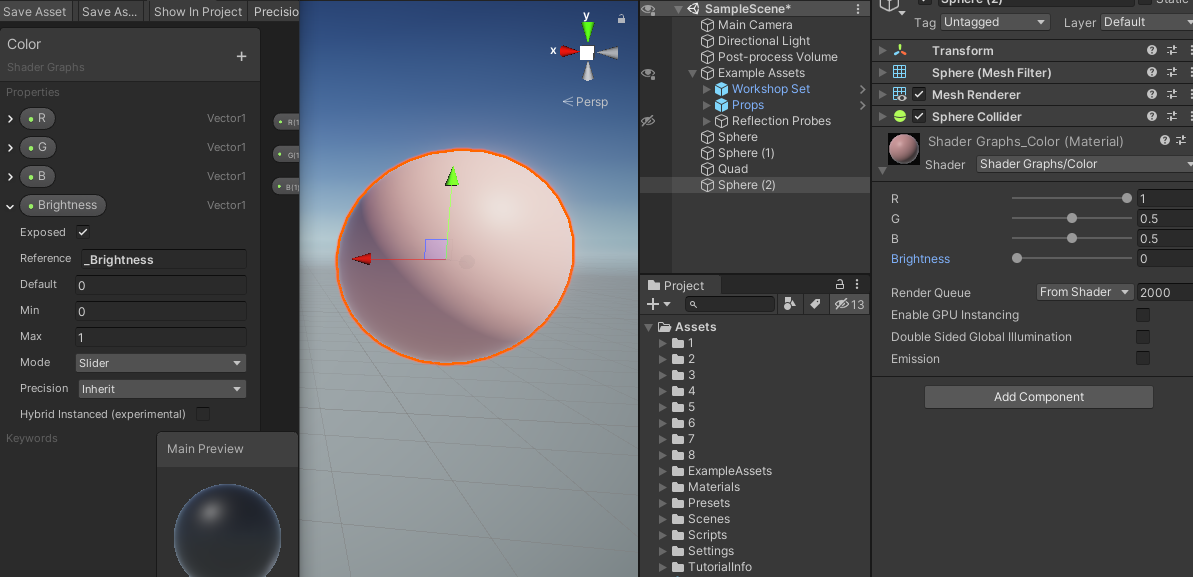Click Search by Type icon in Project

790,304
